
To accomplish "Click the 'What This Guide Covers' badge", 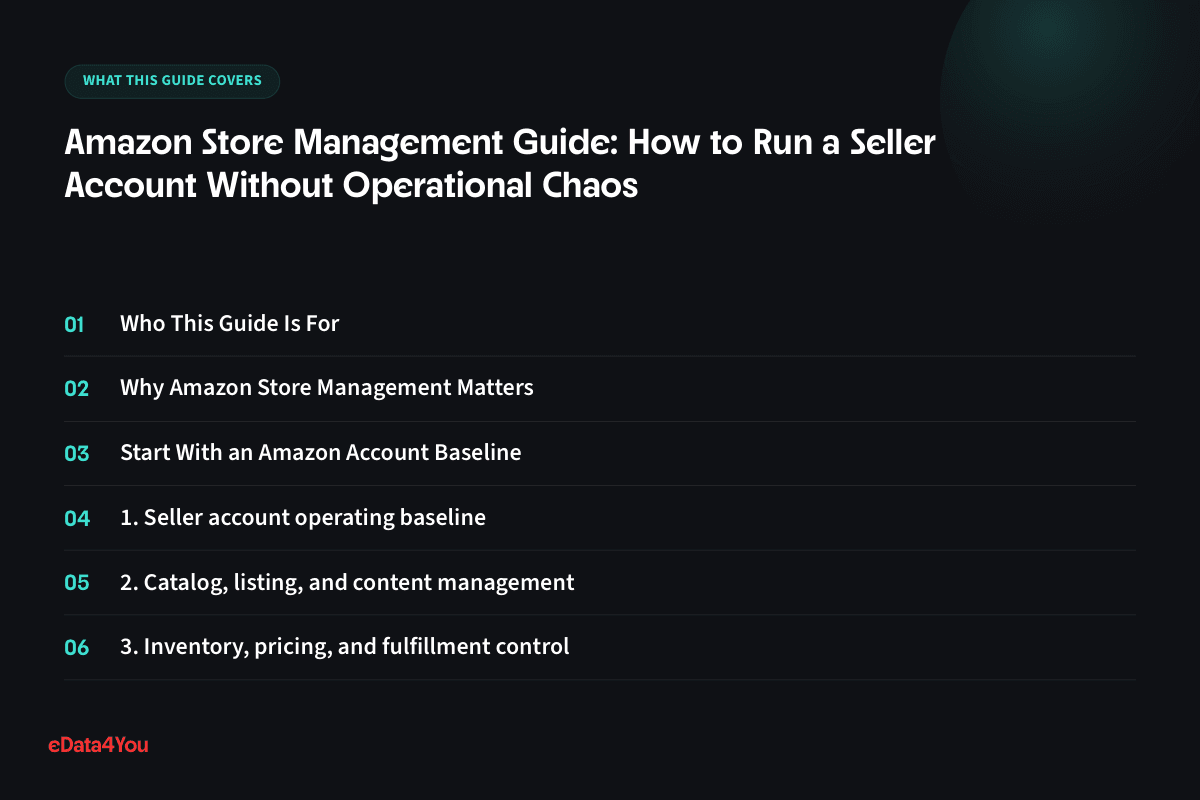I will click(172, 81).
